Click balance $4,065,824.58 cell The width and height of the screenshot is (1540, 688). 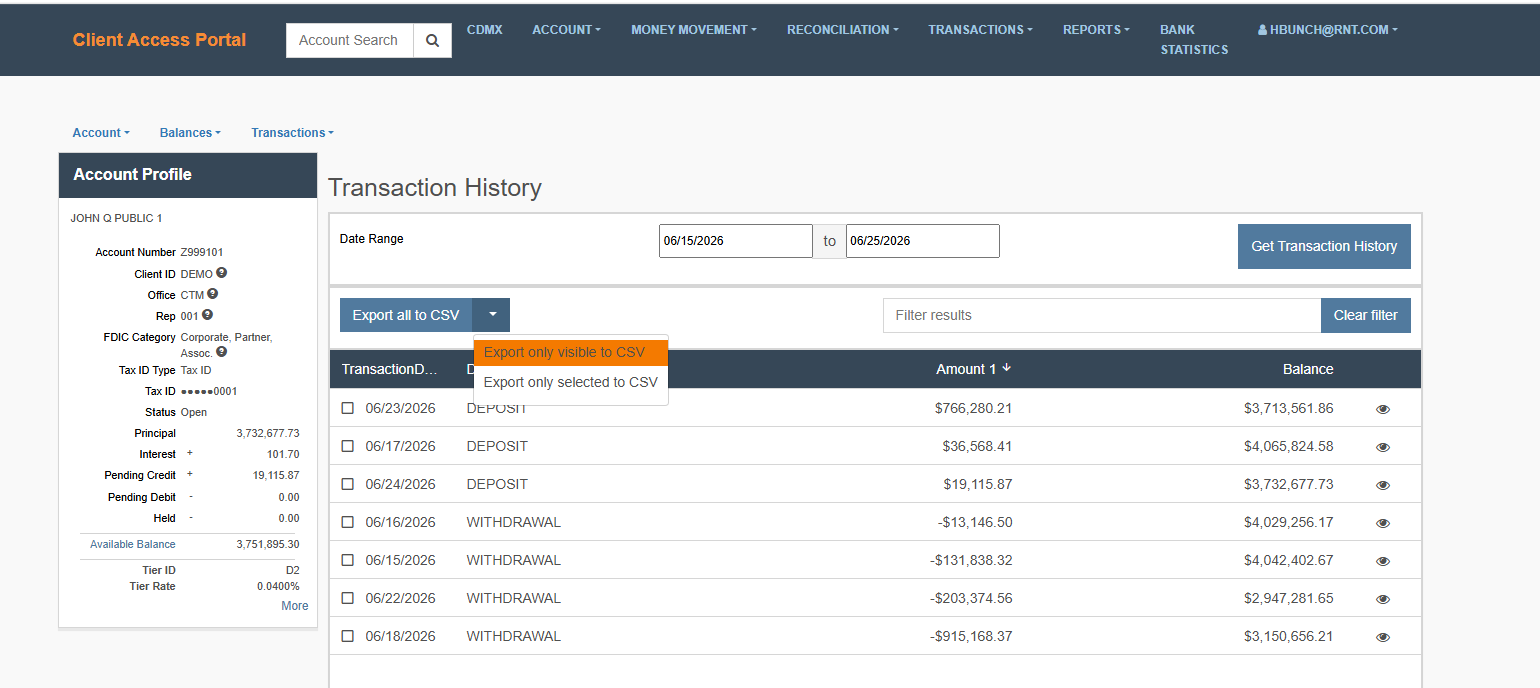click(x=1288, y=446)
